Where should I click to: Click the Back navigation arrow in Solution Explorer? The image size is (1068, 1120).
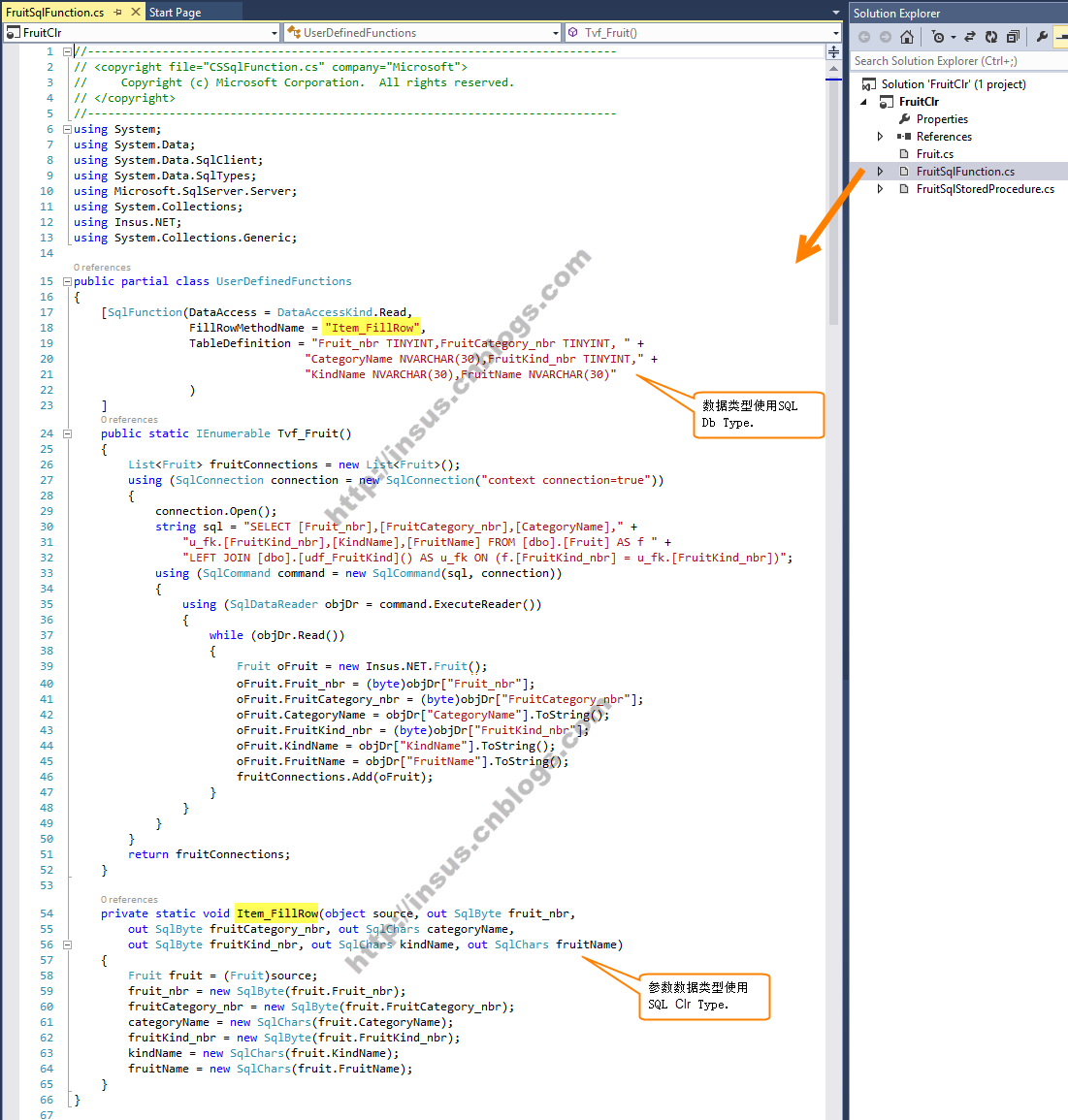point(864,37)
